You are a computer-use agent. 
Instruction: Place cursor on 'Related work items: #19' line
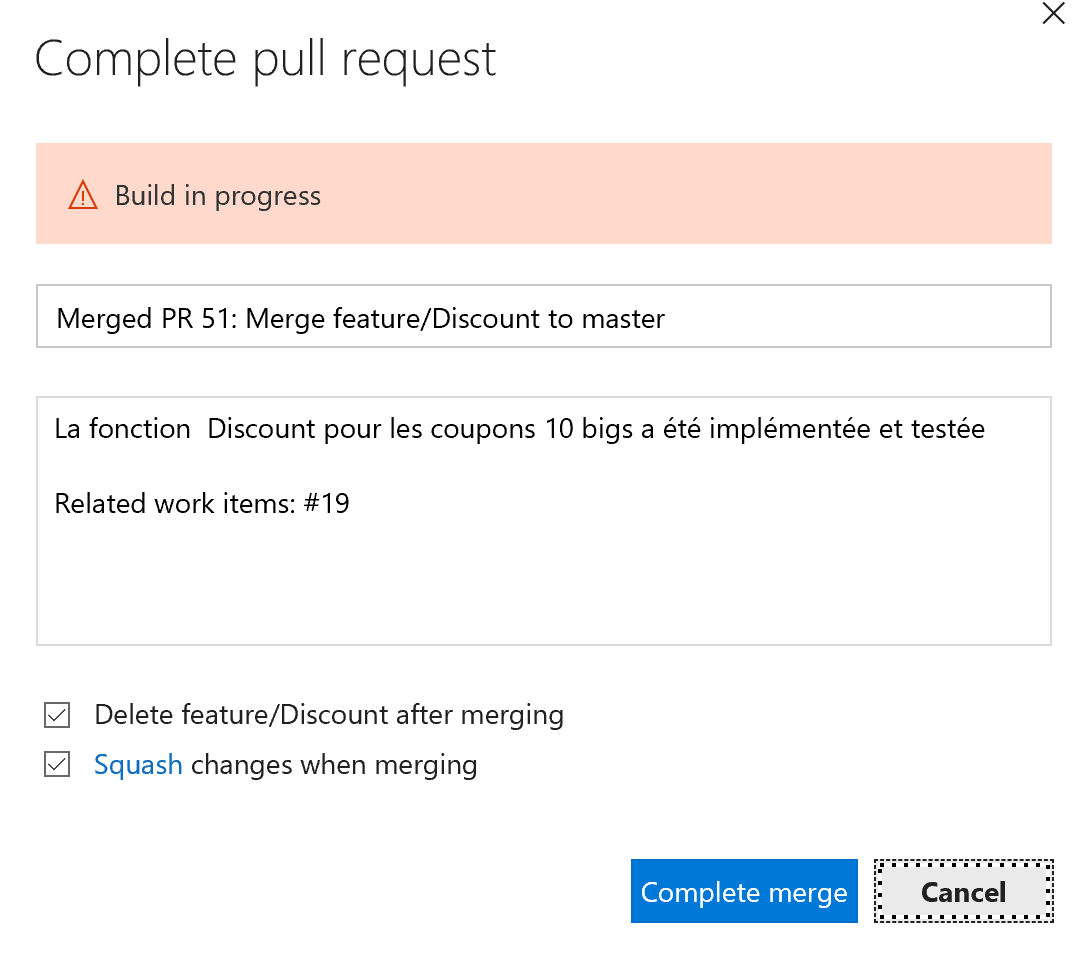pos(202,503)
